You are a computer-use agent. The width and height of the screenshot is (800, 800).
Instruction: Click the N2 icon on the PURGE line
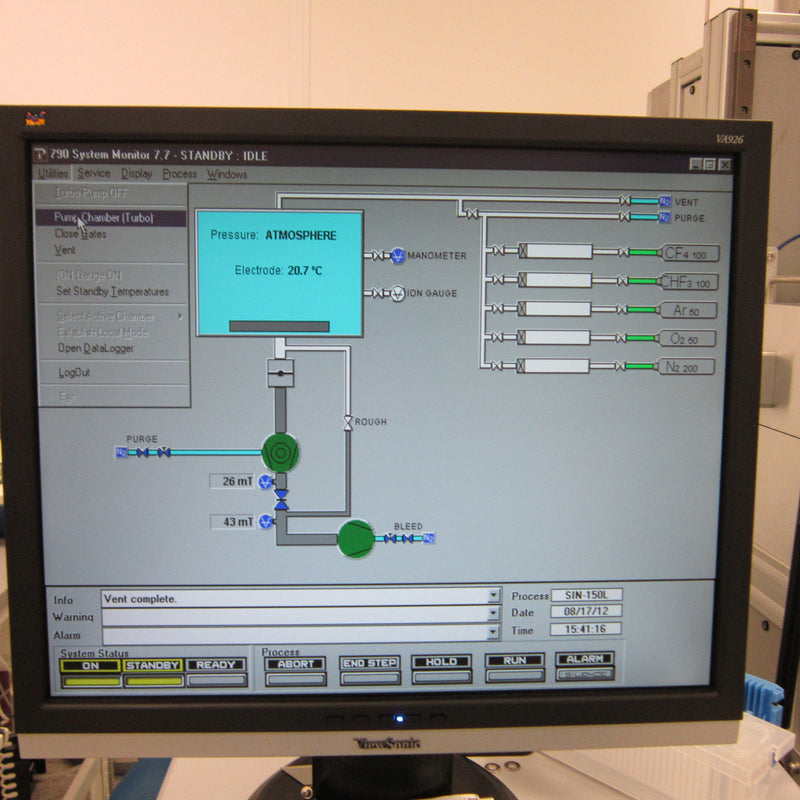click(119, 452)
